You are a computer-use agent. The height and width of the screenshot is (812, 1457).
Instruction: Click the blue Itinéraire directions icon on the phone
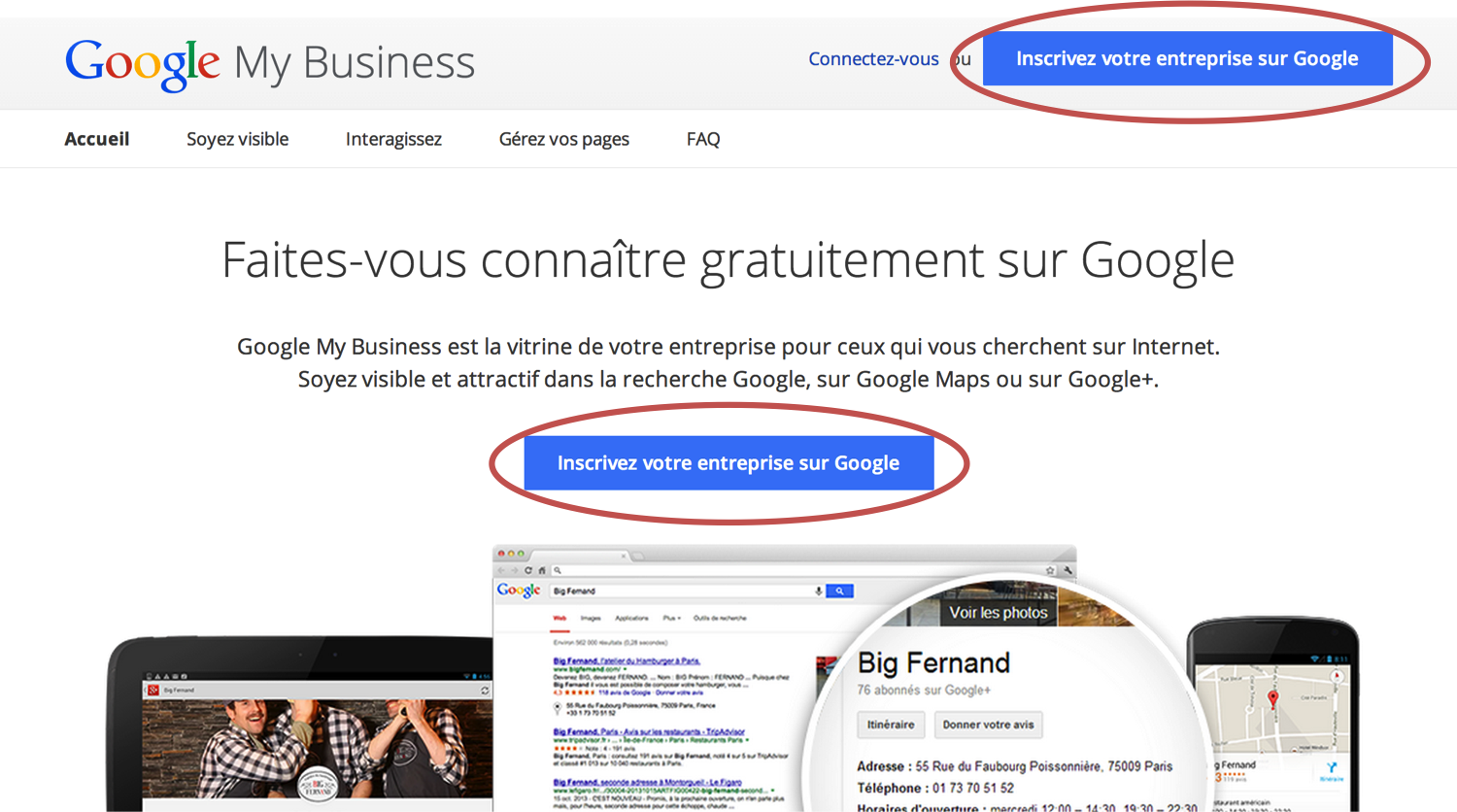(x=1332, y=767)
